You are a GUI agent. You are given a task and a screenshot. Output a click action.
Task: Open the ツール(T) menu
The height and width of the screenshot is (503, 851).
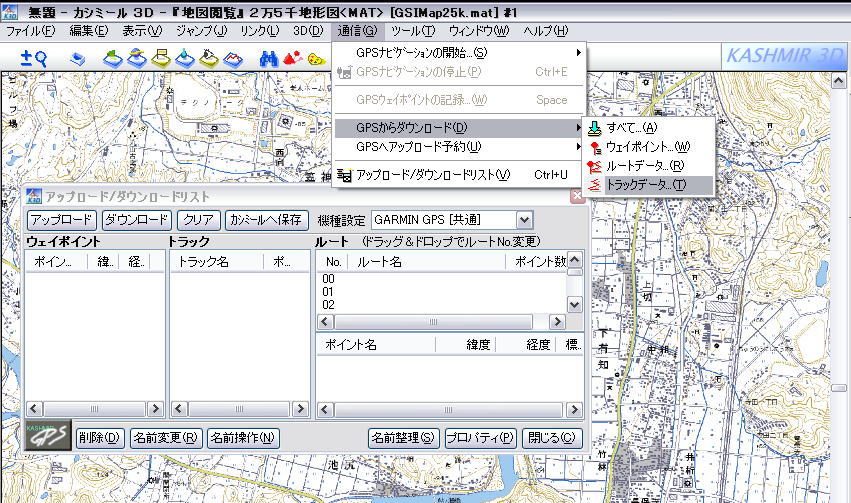pos(413,31)
